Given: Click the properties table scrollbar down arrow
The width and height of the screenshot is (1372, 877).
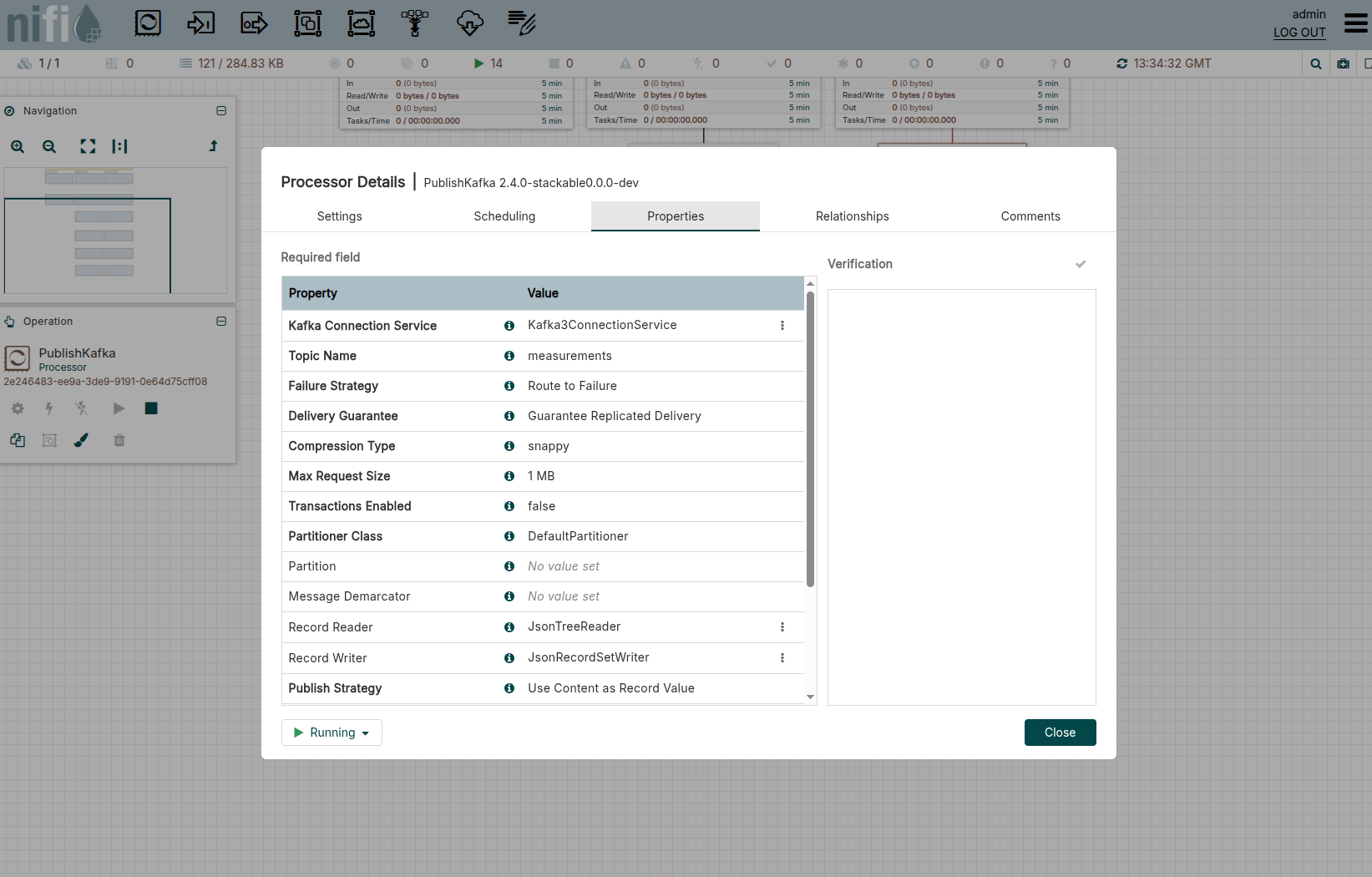Looking at the screenshot, I should point(810,697).
